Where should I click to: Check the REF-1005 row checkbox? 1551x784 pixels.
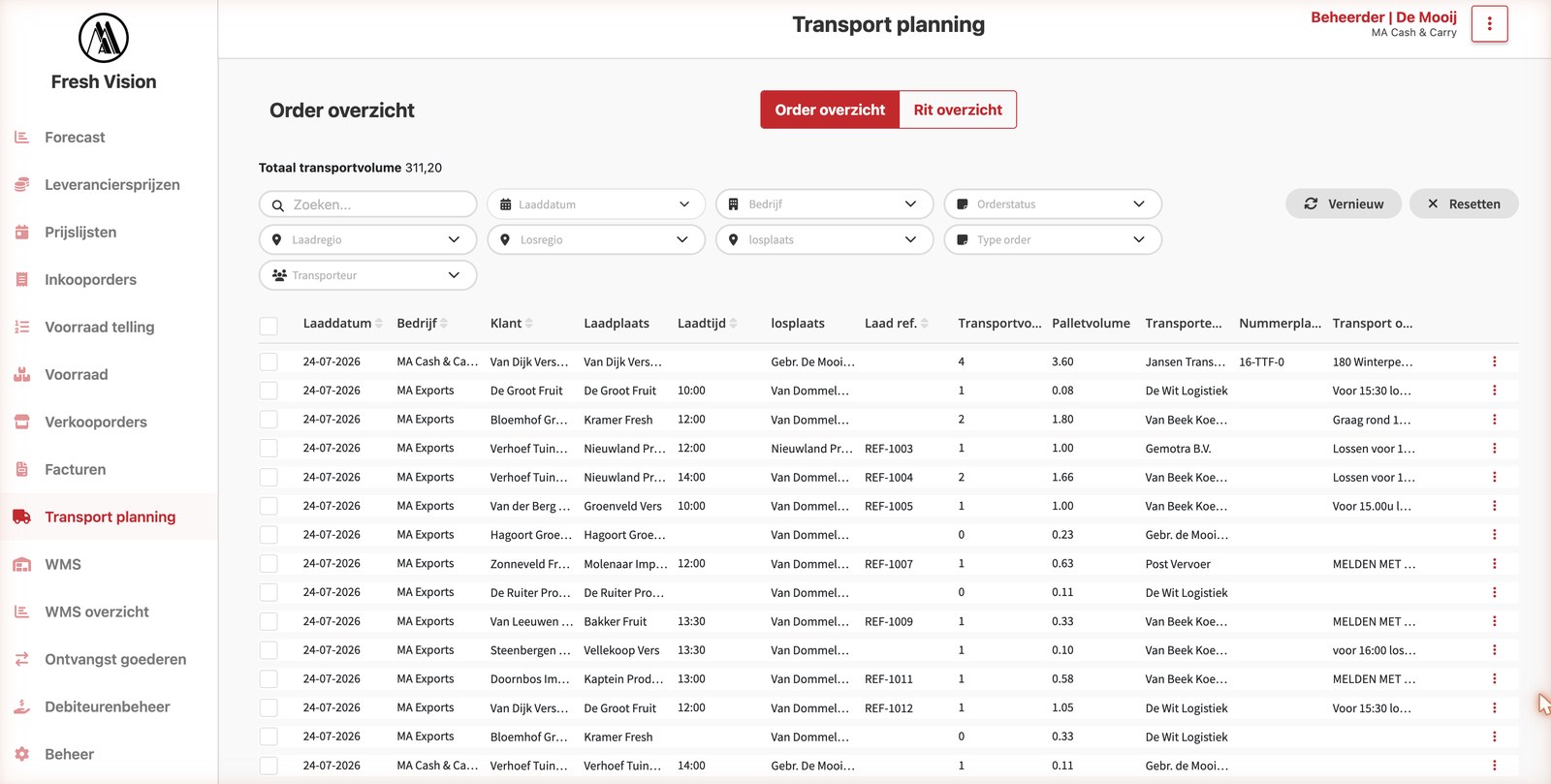click(x=269, y=506)
